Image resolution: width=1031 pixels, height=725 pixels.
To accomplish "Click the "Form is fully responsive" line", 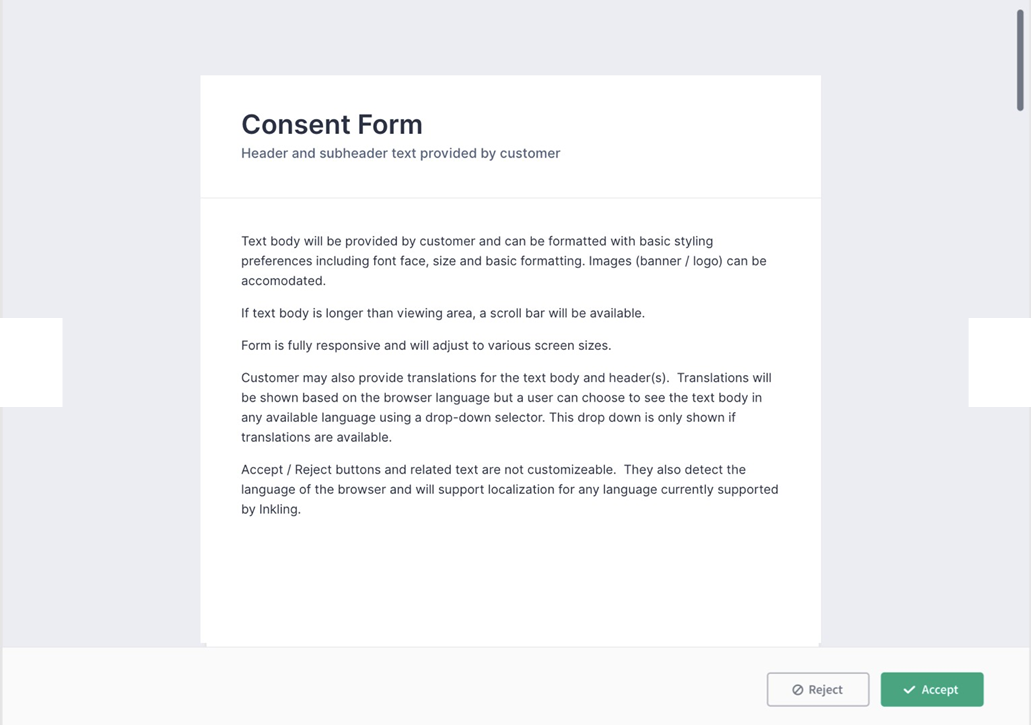I will pyautogui.click(x=425, y=345).
